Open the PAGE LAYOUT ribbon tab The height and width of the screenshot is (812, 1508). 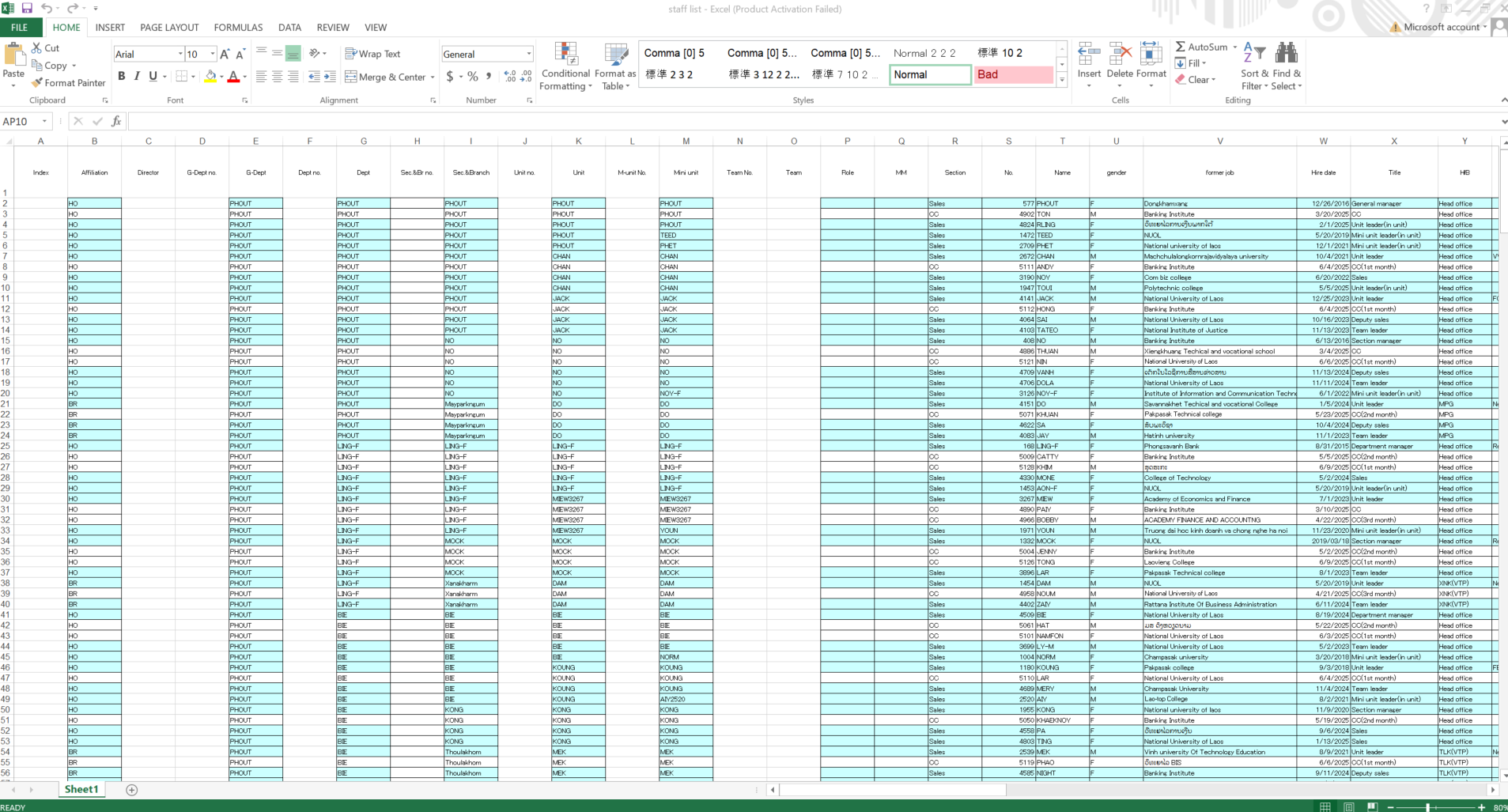tap(169, 27)
